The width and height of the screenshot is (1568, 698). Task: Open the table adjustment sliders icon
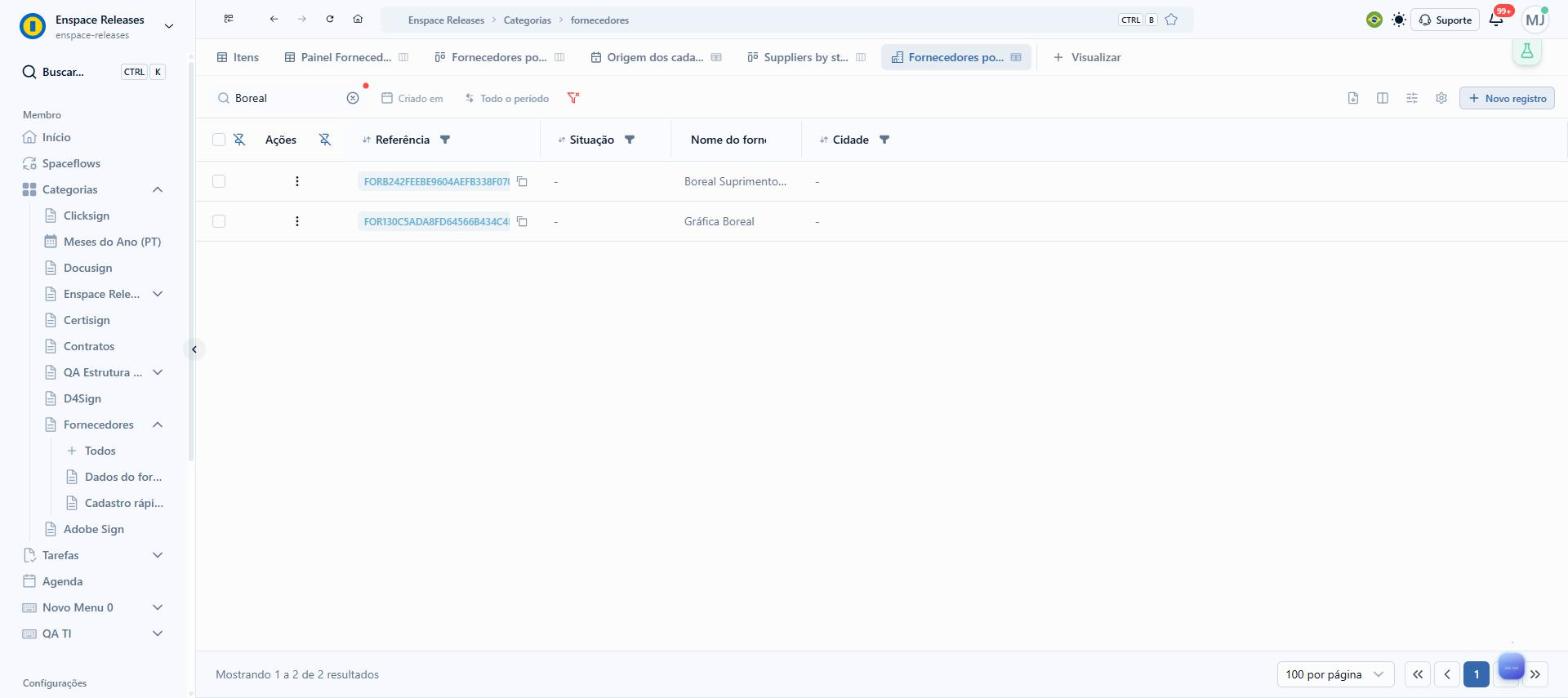click(x=1412, y=98)
